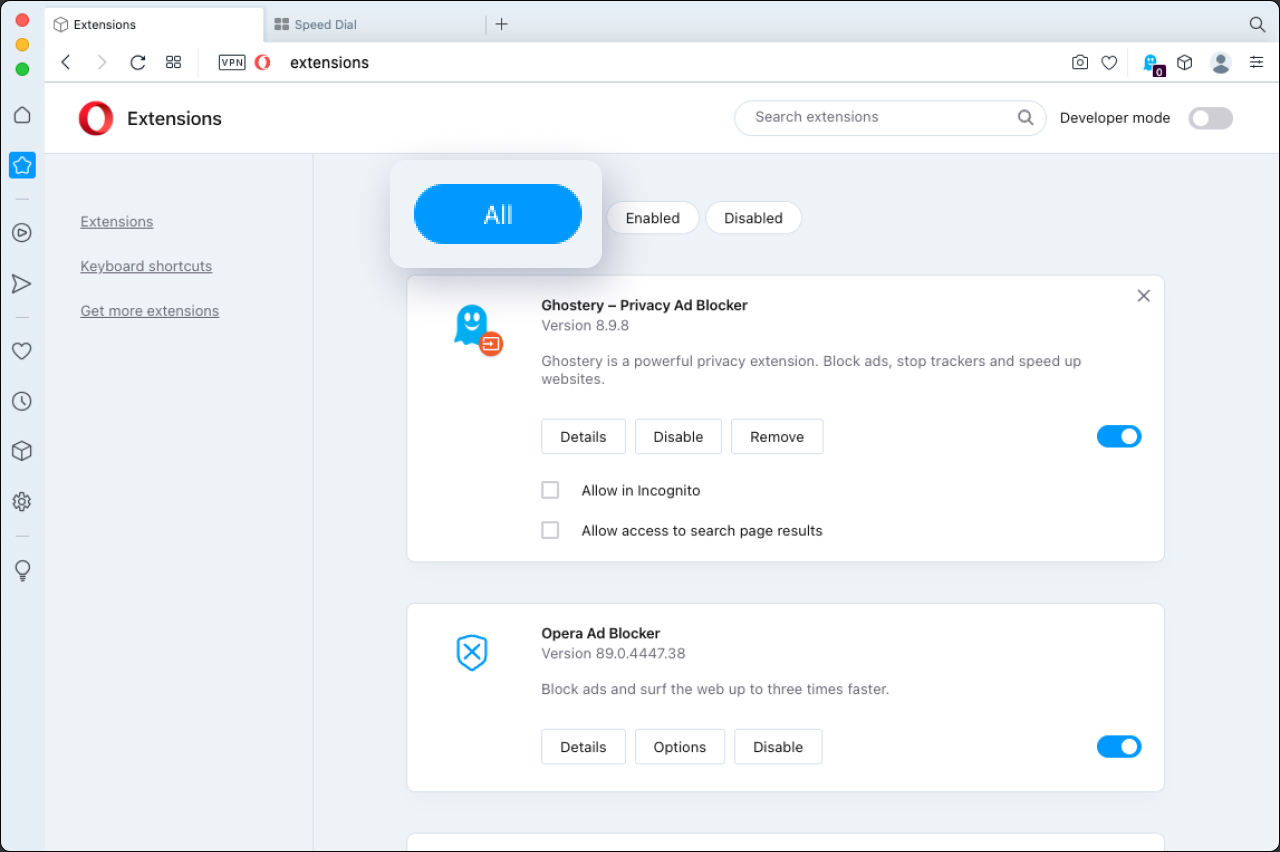Check Allow in Incognito for Ghostery
Image resolution: width=1280 pixels, height=852 pixels.
pos(550,490)
